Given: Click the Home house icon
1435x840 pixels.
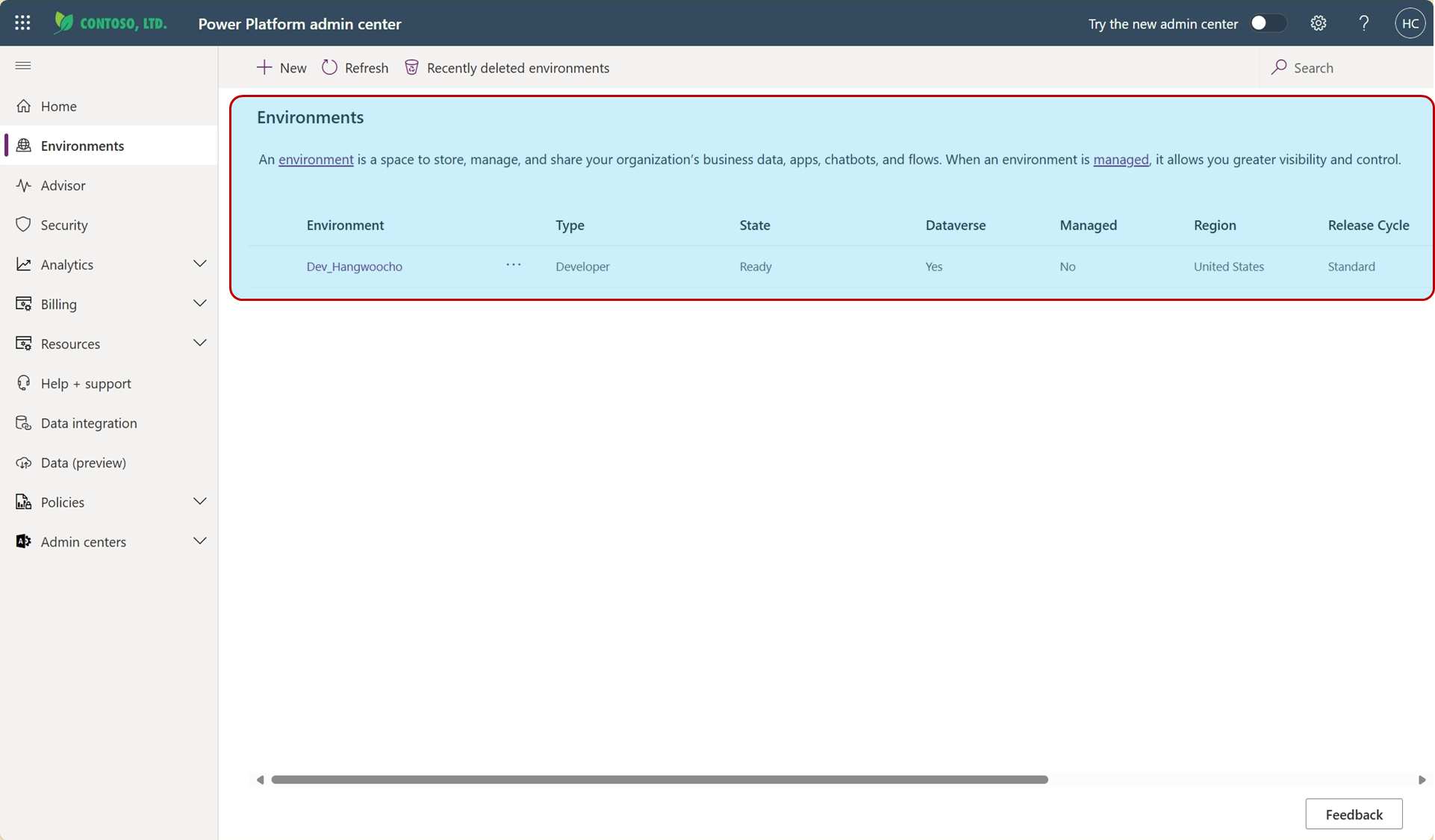Looking at the screenshot, I should [x=24, y=106].
